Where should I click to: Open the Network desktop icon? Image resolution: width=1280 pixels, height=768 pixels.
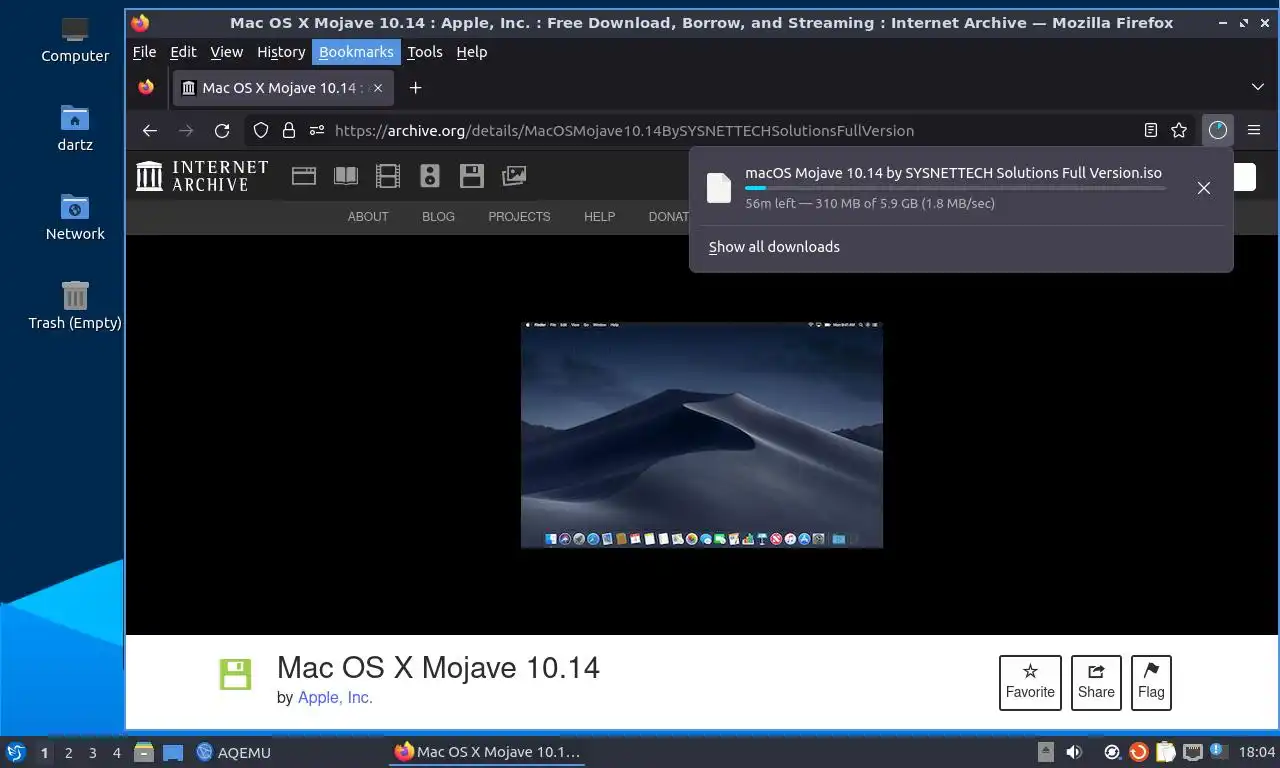pyautogui.click(x=75, y=217)
